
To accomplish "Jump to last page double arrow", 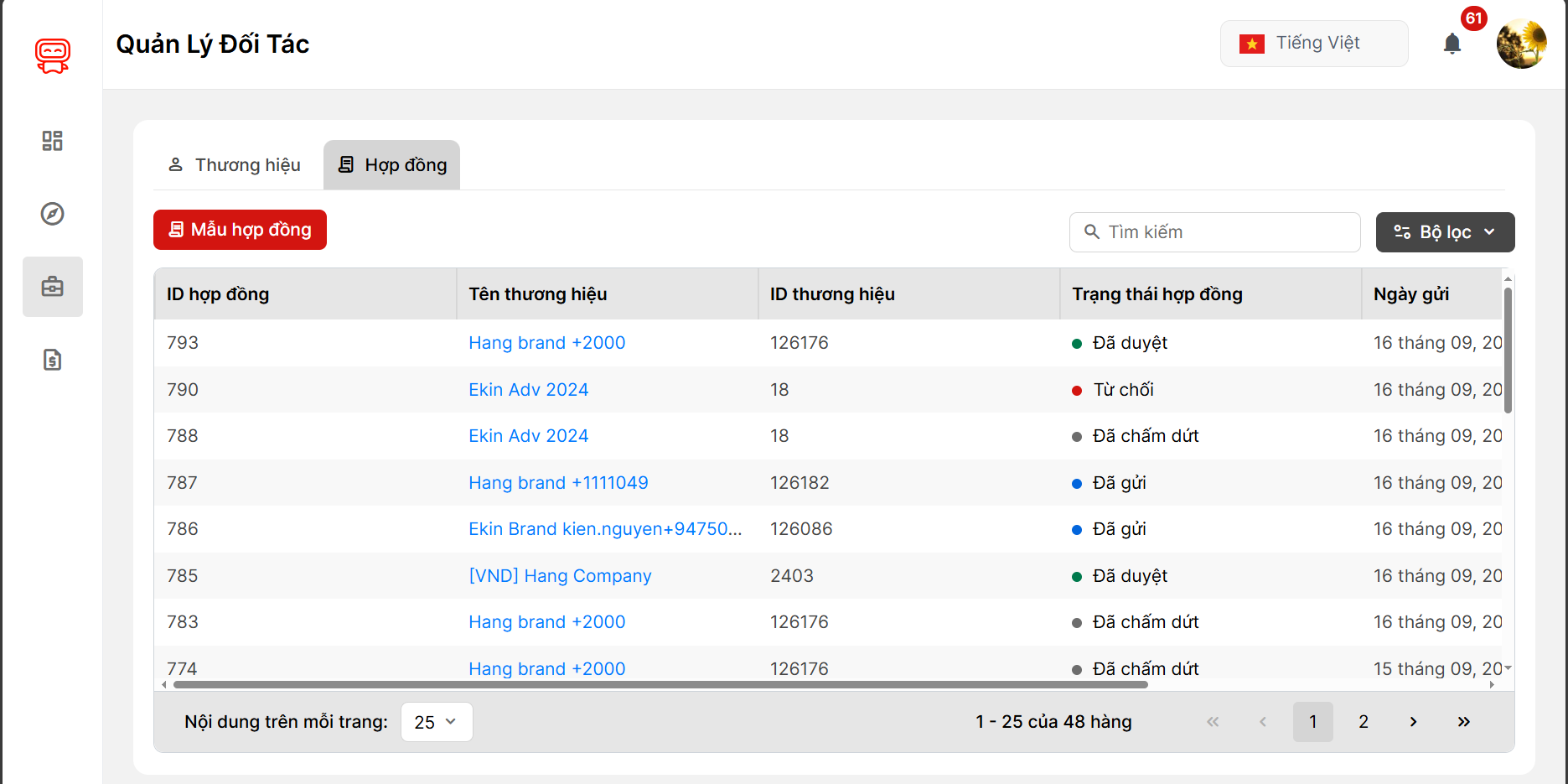I will click(1463, 722).
